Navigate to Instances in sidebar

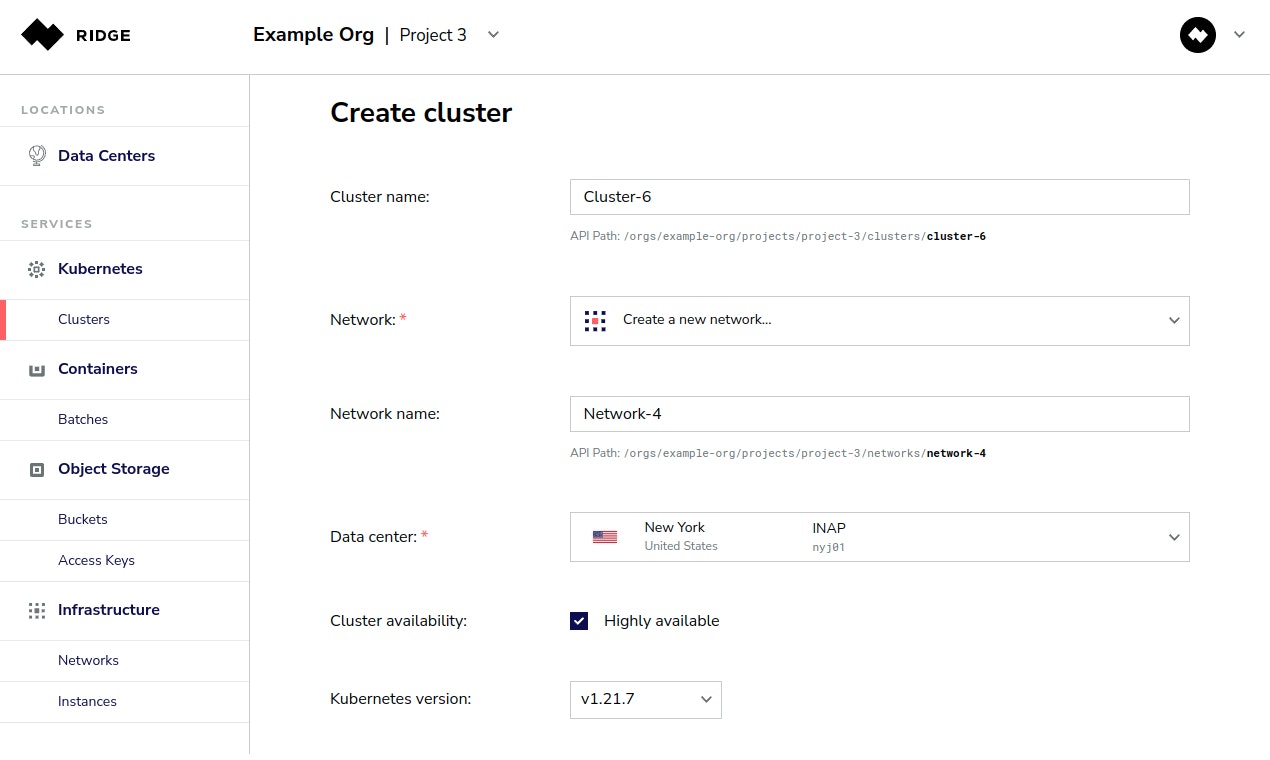(87, 702)
